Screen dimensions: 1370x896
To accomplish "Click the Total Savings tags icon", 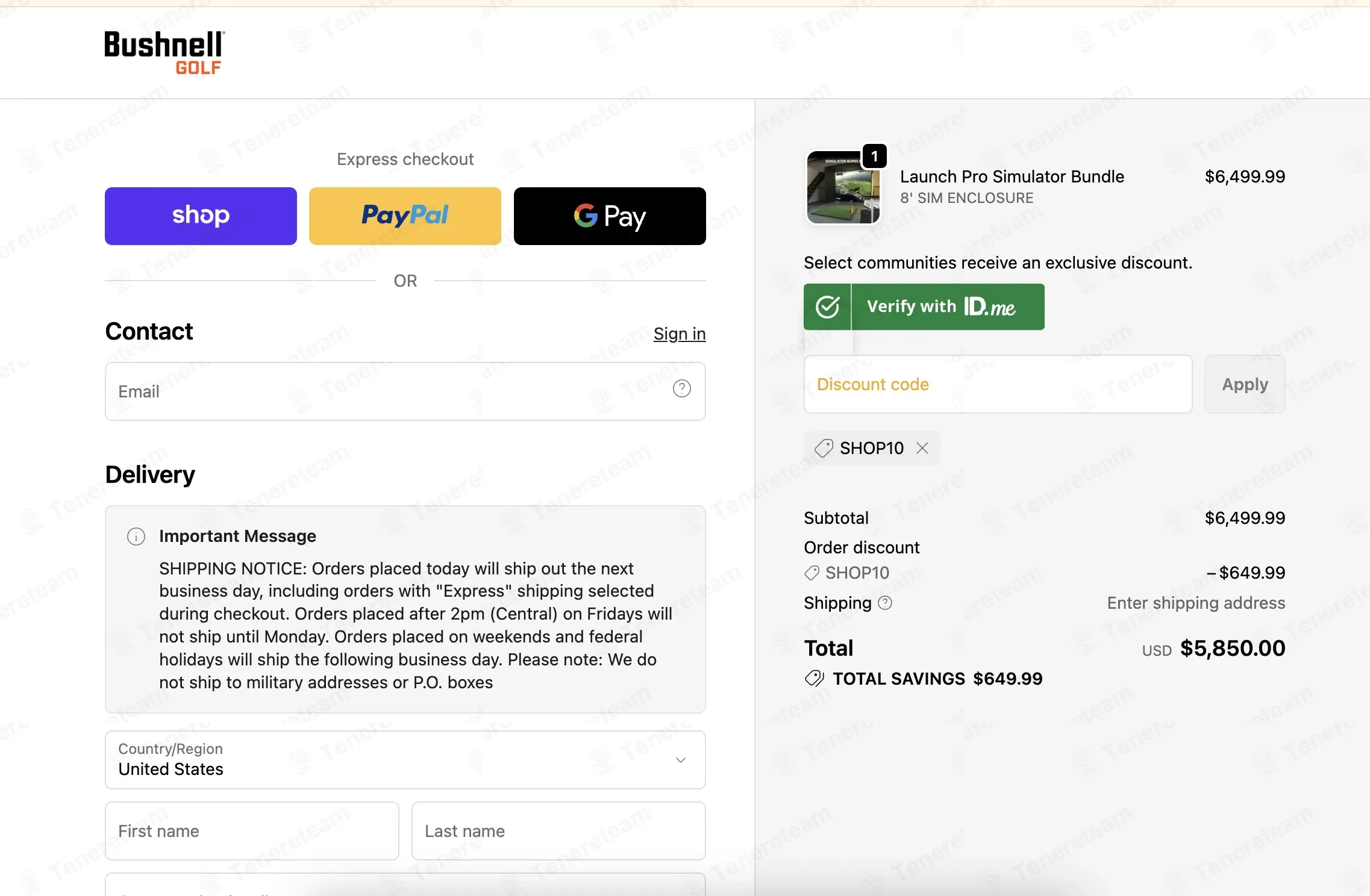I will tap(815, 679).
